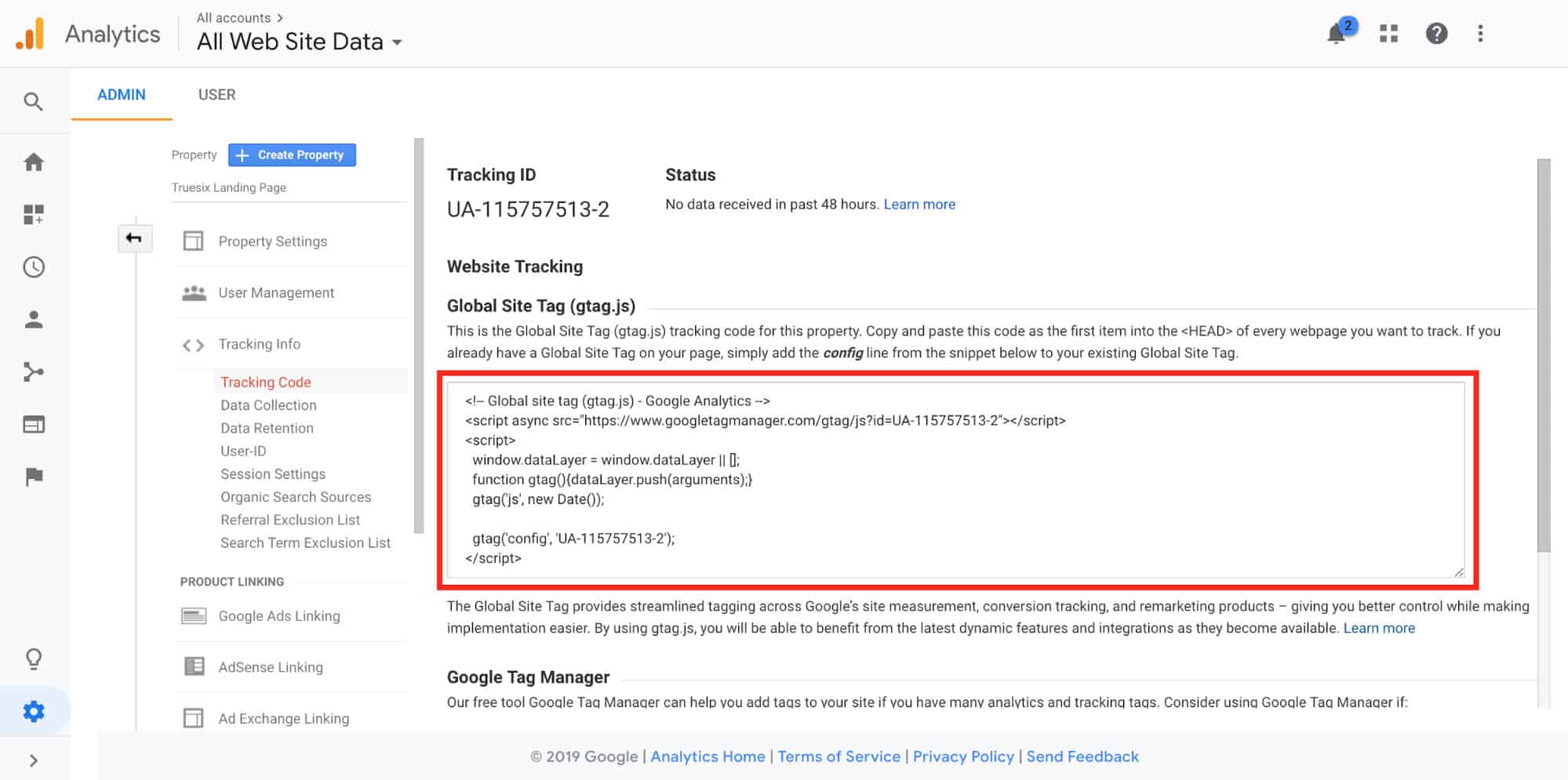This screenshot has height=780, width=1568.
Task: Open User Management
Action: pyautogui.click(x=276, y=292)
